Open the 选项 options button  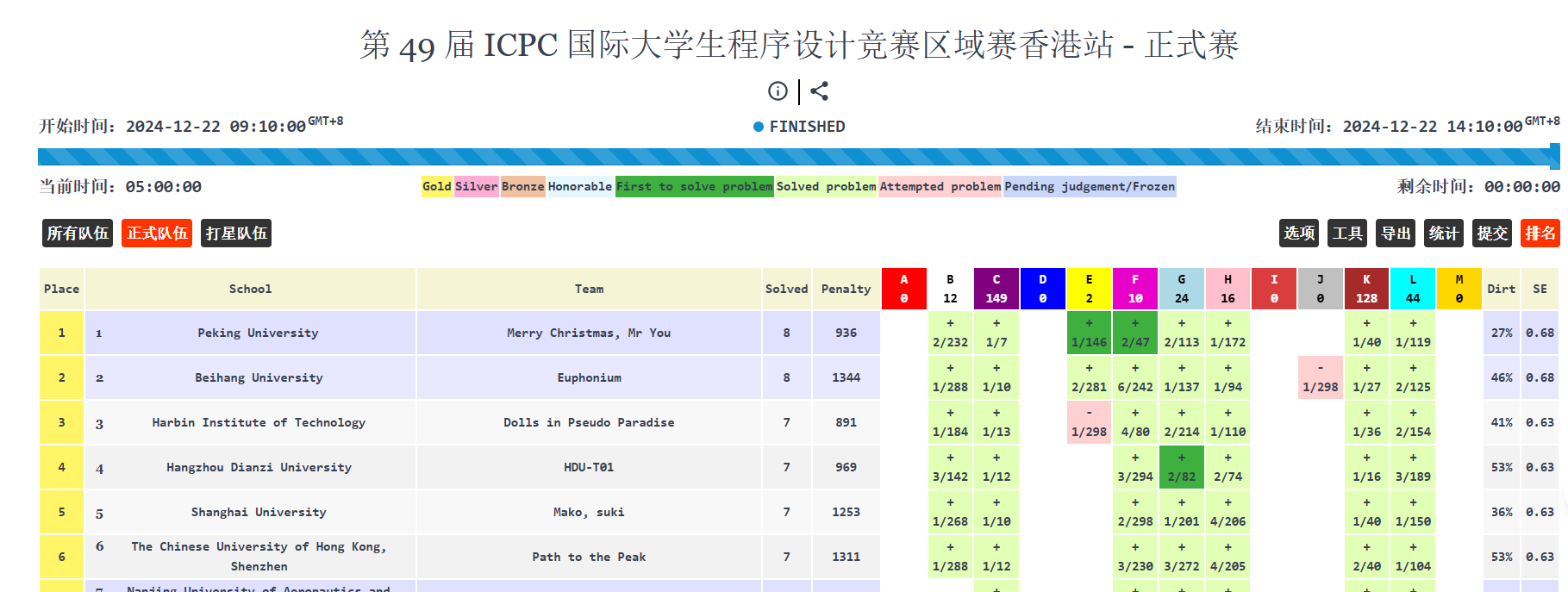tap(1299, 233)
